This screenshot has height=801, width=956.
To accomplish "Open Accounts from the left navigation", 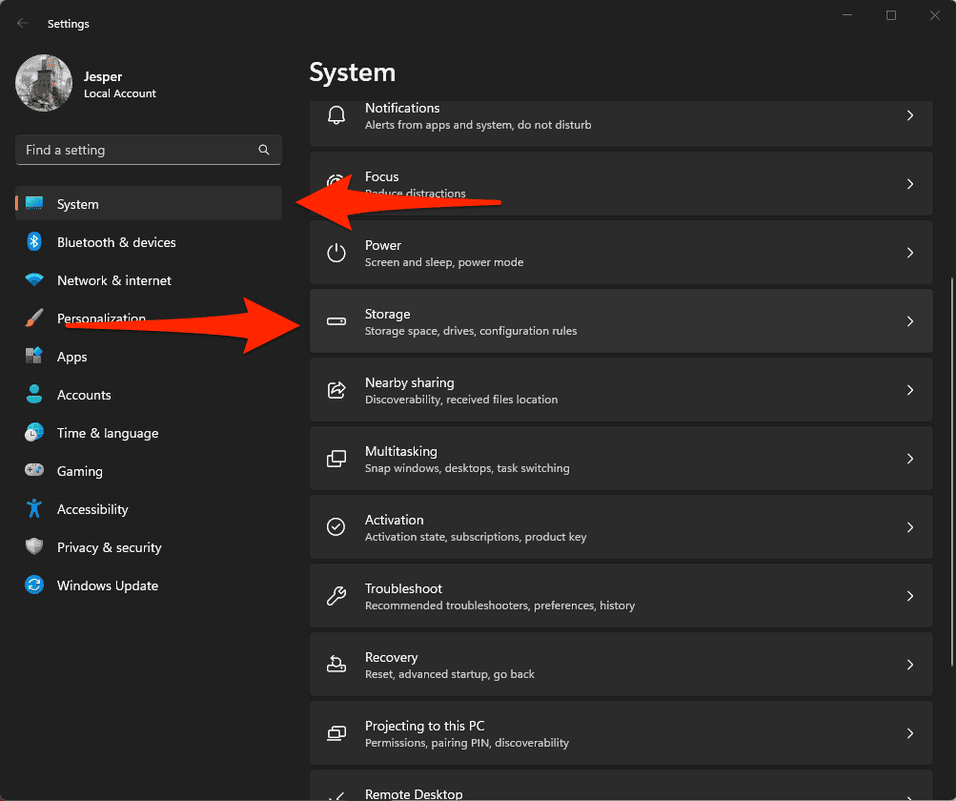I will tap(84, 395).
